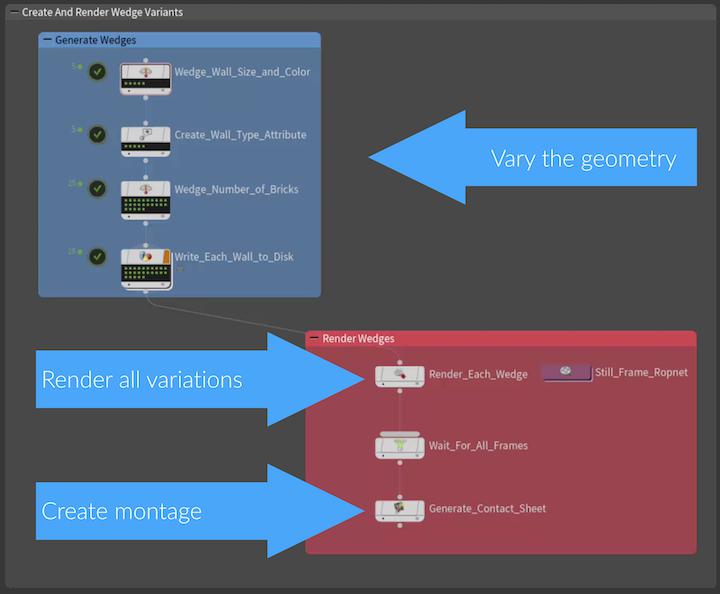Click the green checkmark beside Wedge_Wall_Size_and_Color
Image resolution: width=720 pixels, height=594 pixels.
(97, 72)
